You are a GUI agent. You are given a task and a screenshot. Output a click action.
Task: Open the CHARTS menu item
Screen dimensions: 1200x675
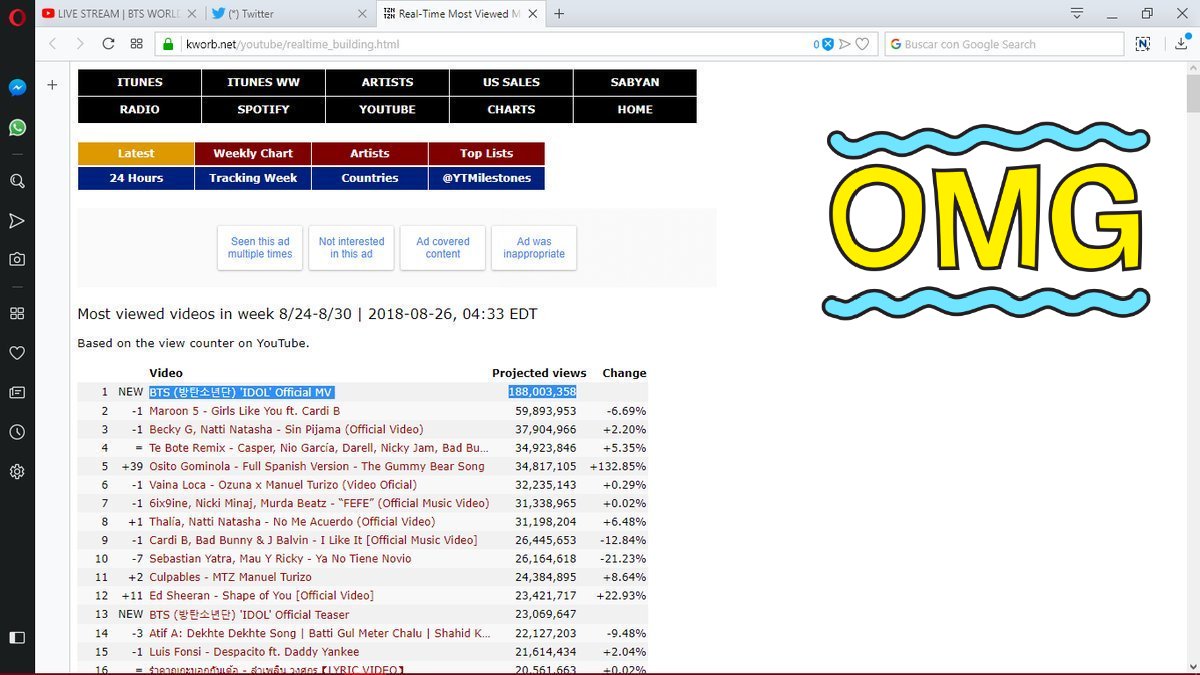tap(511, 109)
